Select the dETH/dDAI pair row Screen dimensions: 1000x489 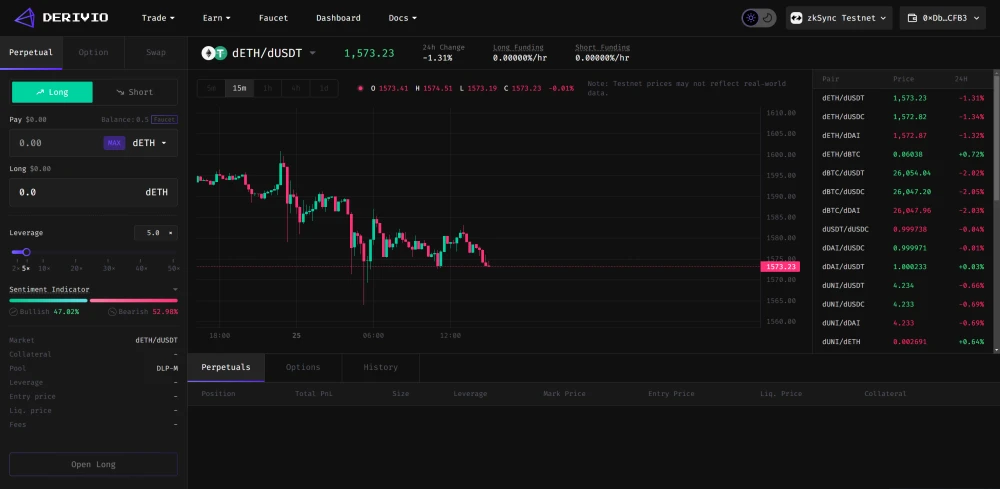click(902, 136)
